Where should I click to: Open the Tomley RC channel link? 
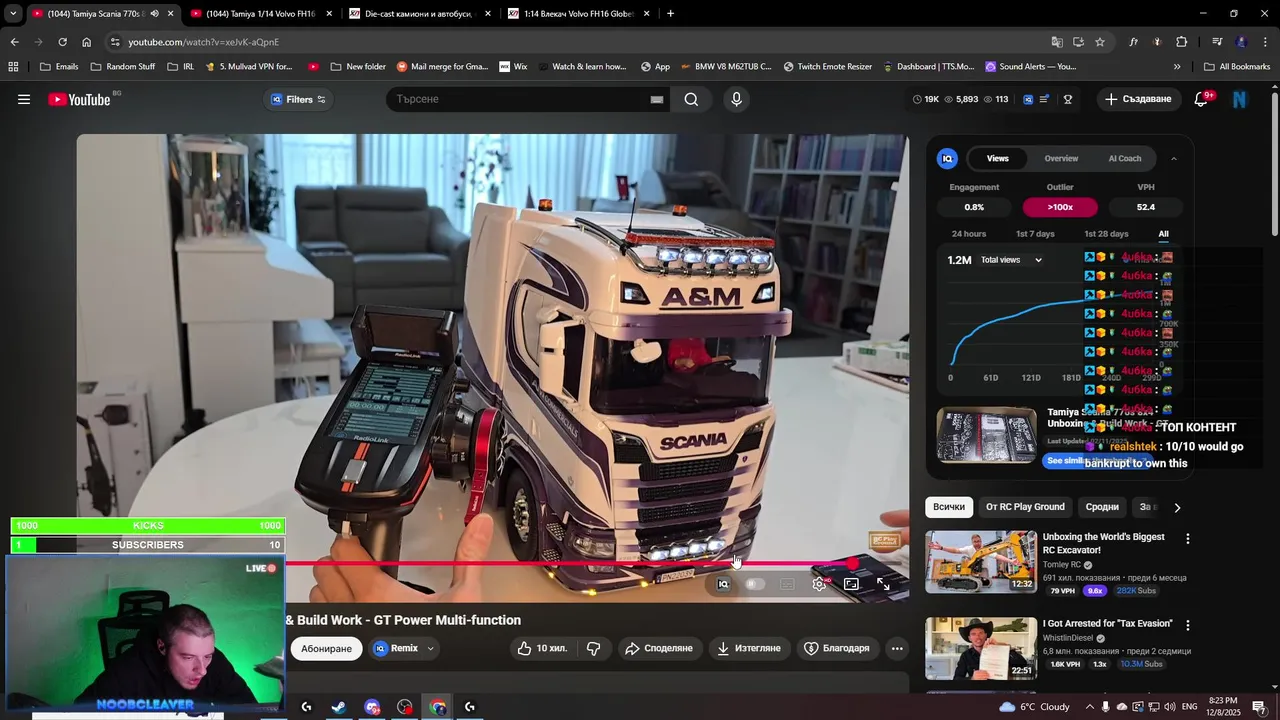(x=1062, y=565)
